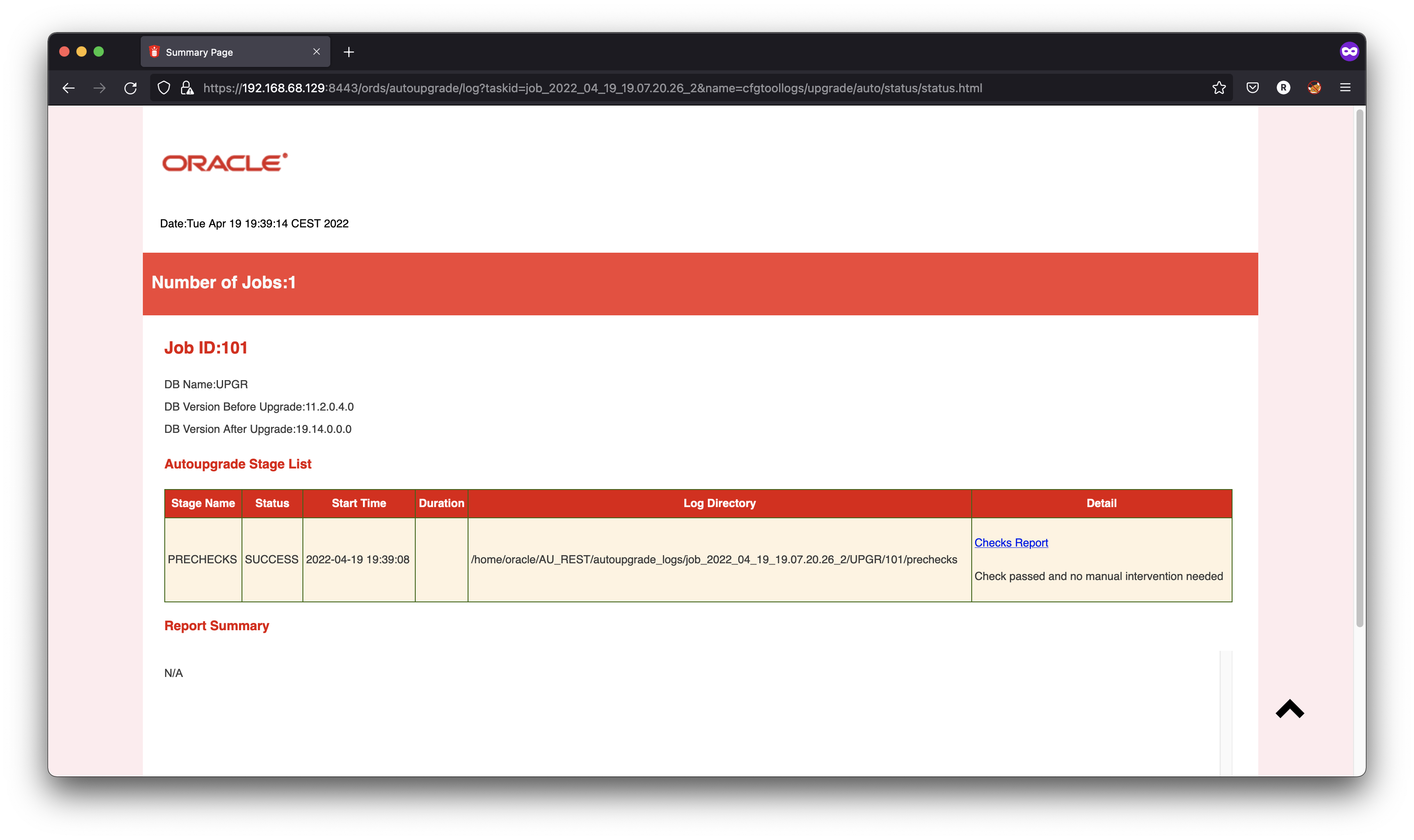Jump to top with up arrow

pos(1290,709)
